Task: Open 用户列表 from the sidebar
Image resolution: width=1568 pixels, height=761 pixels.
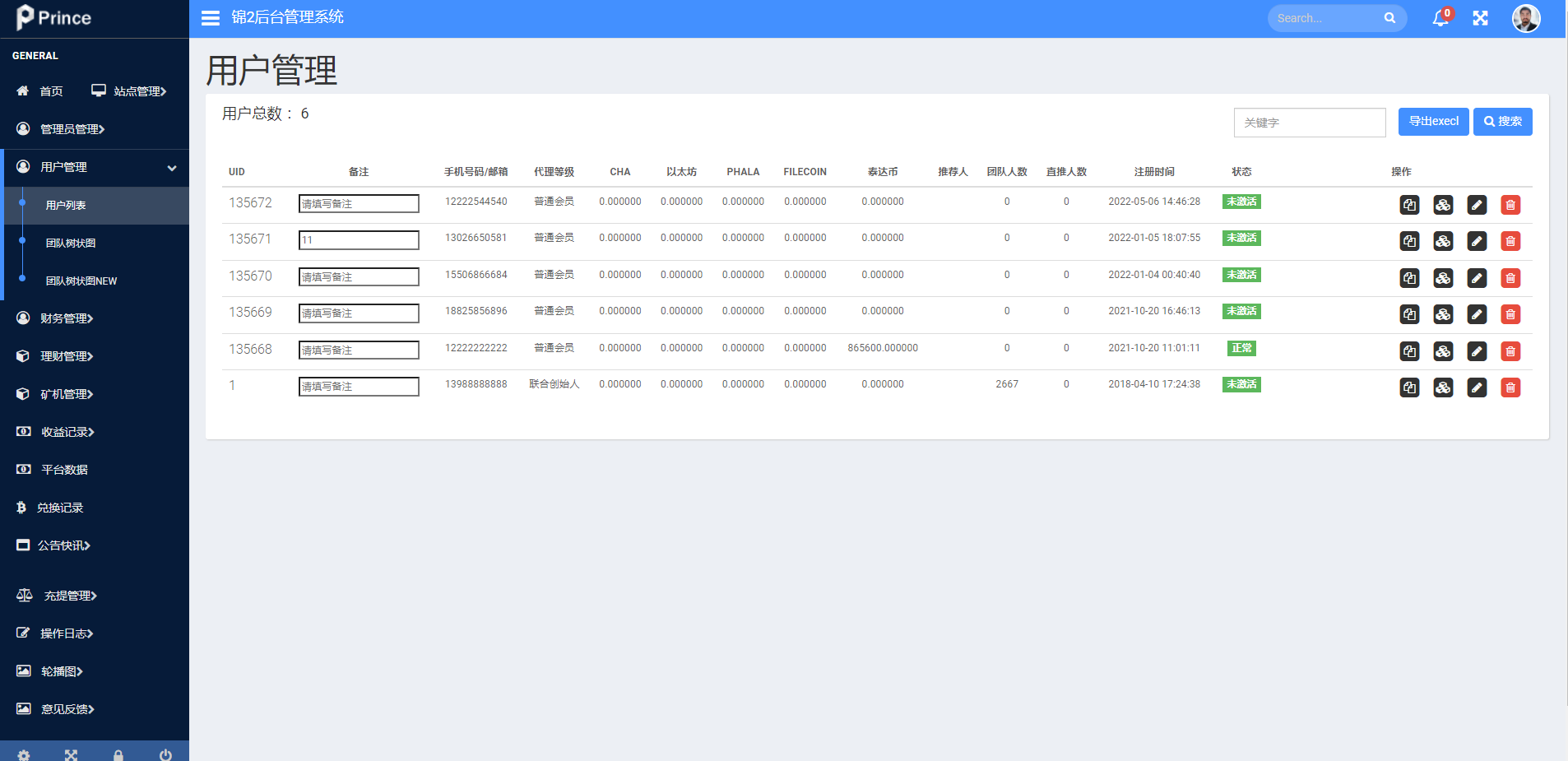Action: click(66, 206)
